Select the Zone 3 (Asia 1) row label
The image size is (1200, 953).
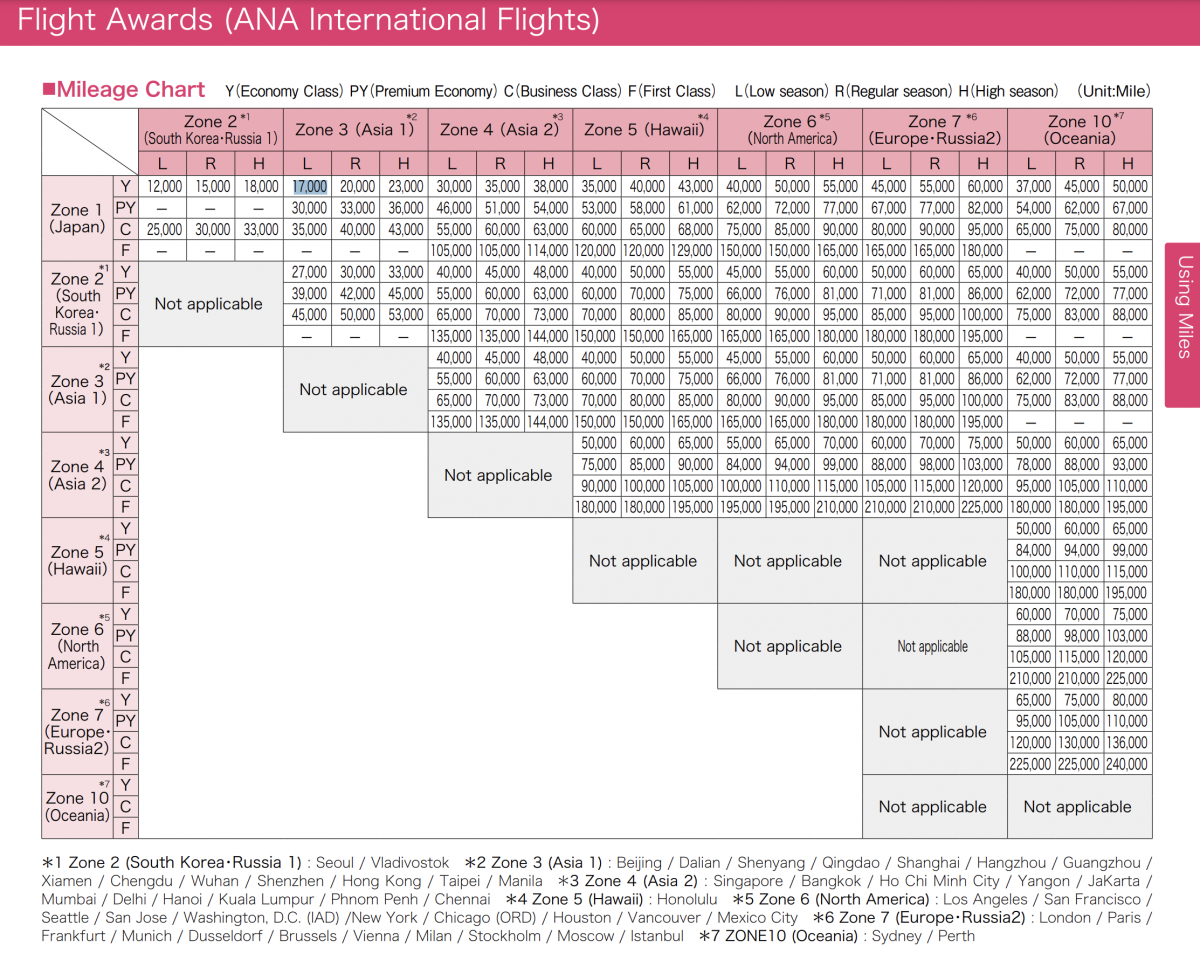77,389
